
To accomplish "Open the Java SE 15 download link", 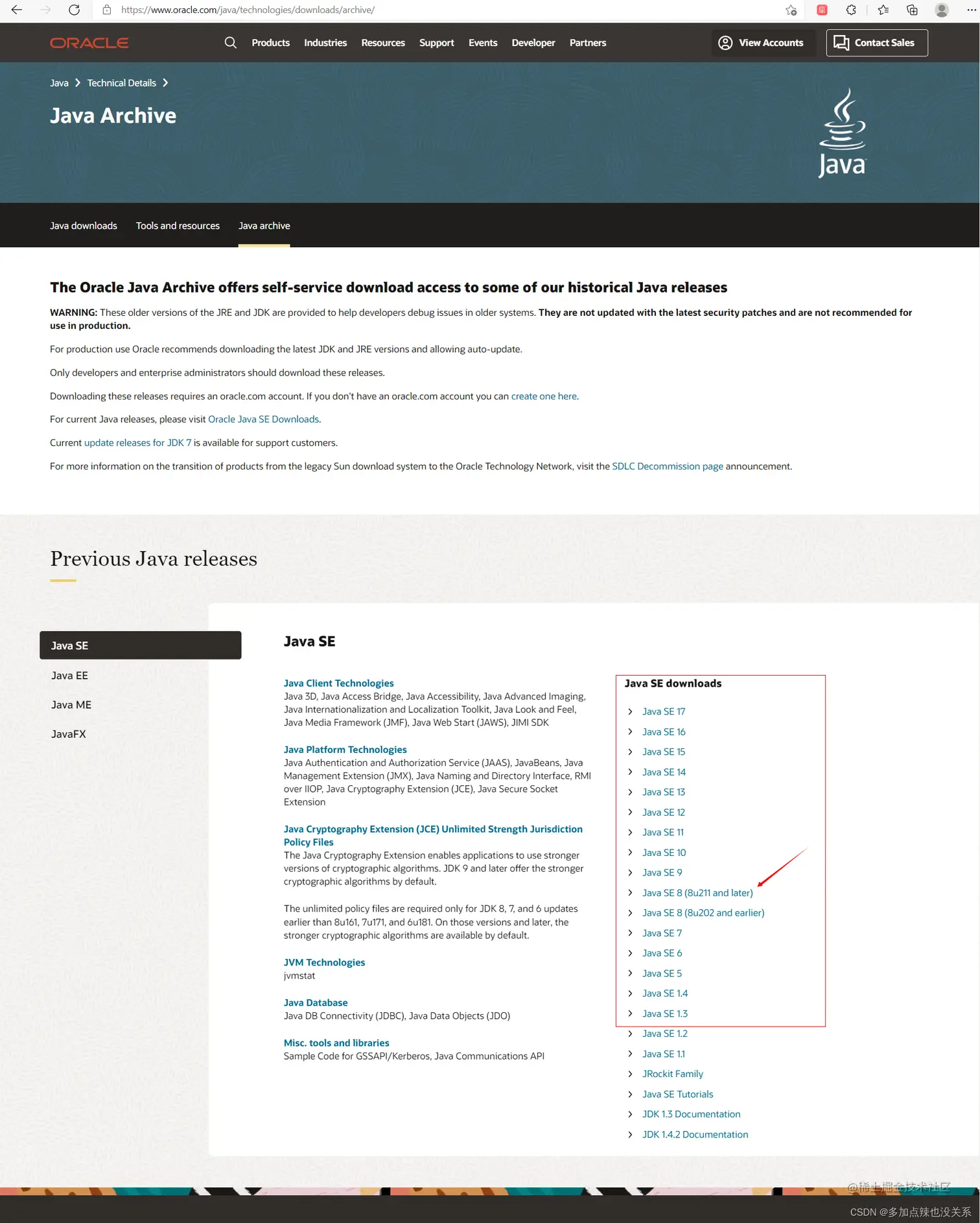I will click(664, 752).
